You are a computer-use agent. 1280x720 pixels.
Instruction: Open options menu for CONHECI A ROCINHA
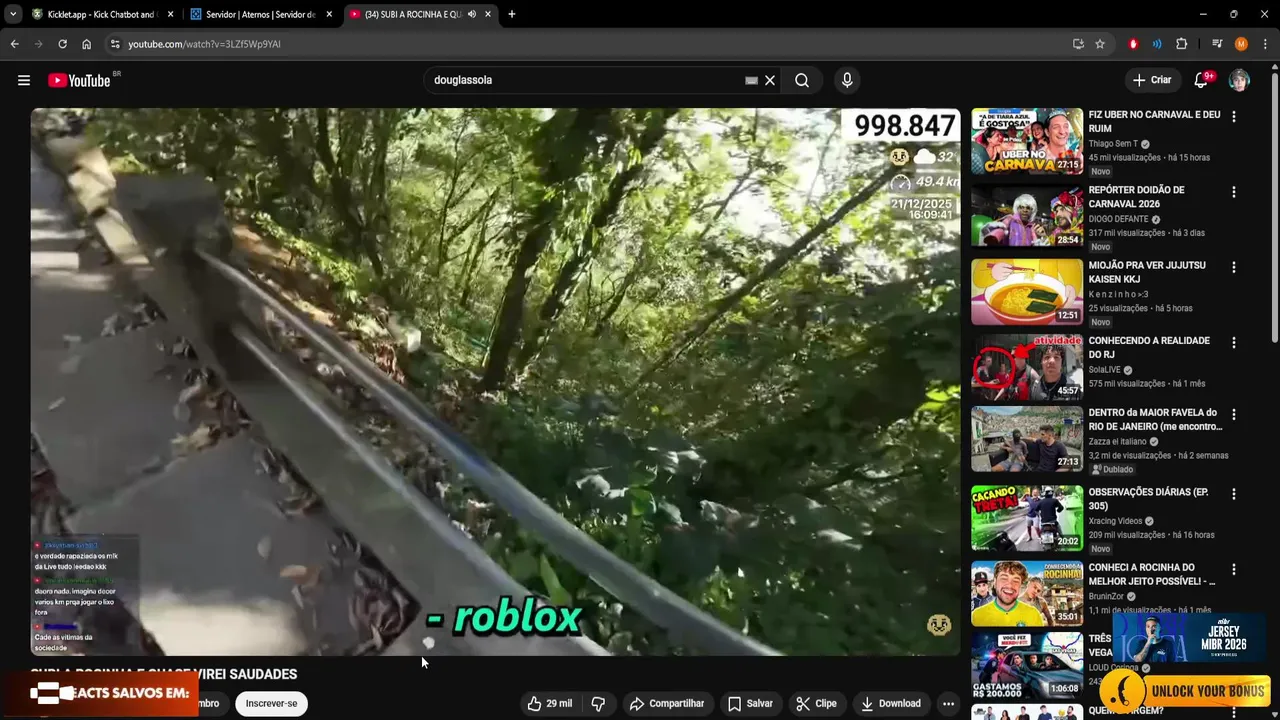click(1233, 569)
